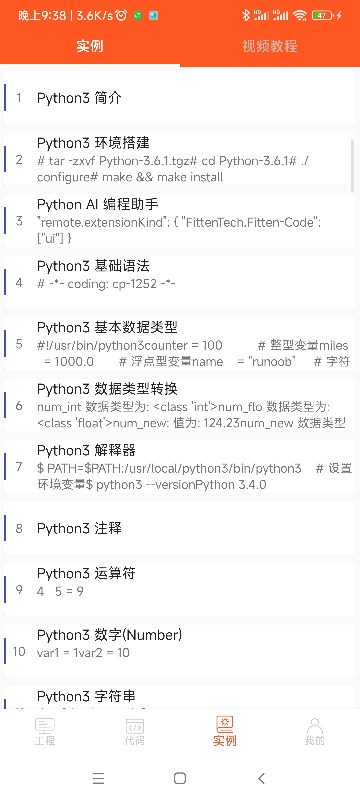Open lesson Python3 注释
The image size is (360, 795).
179,528
